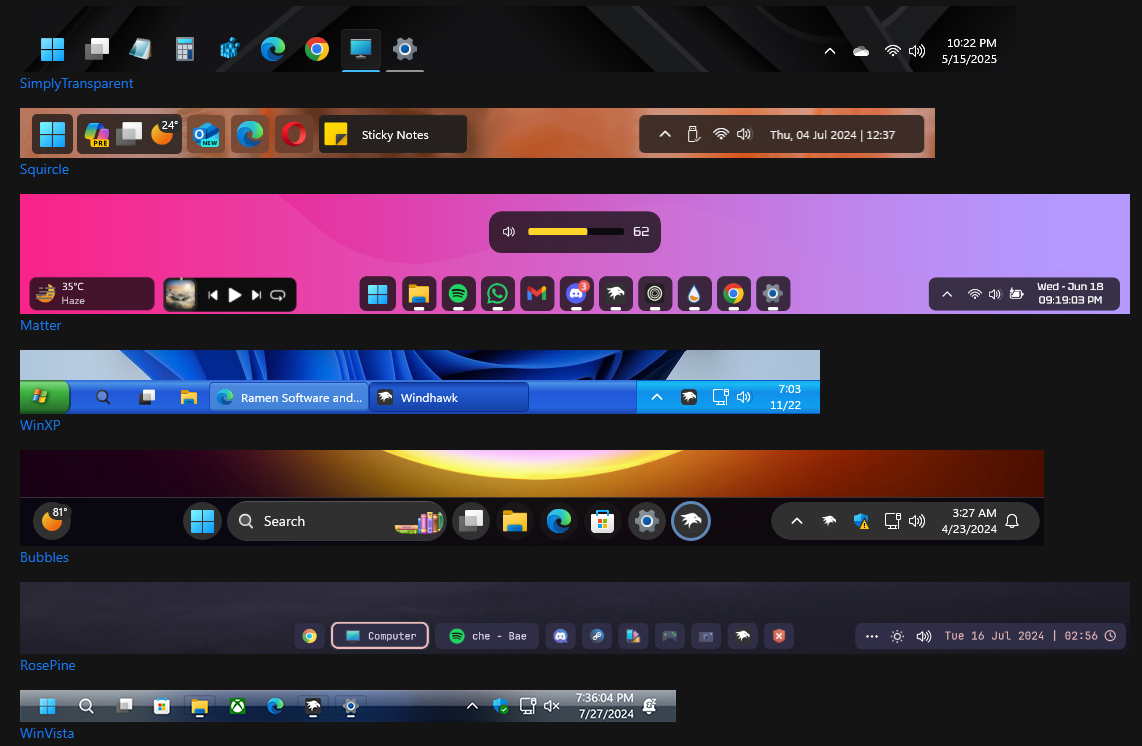Expand tray chevron in Squircle taskbar
The width and height of the screenshot is (1142, 746).
click(665, 134)
